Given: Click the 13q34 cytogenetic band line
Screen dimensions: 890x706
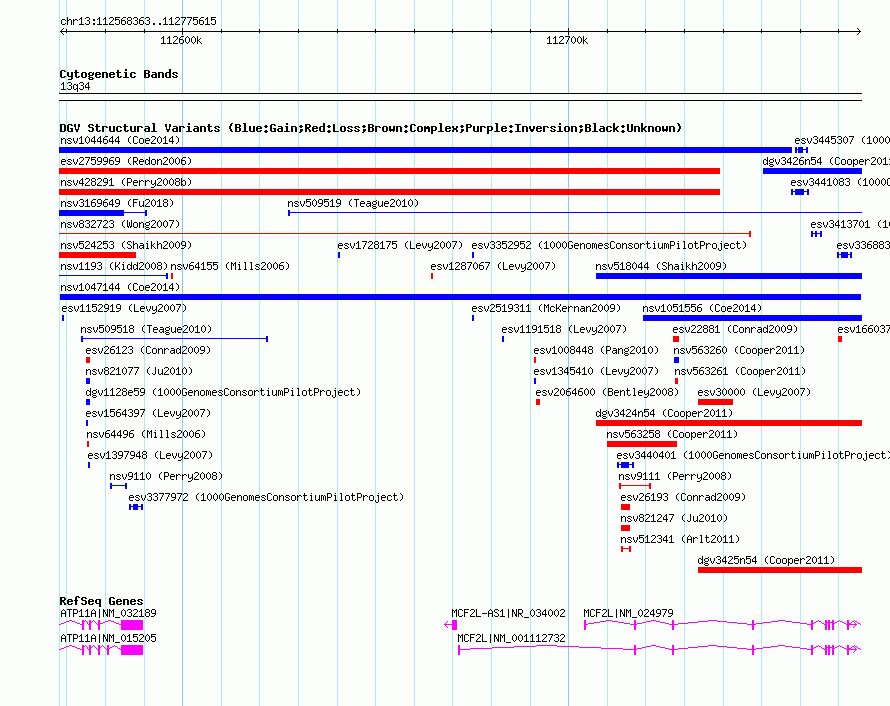Looking at the screenshot, I should click(460, 97).
